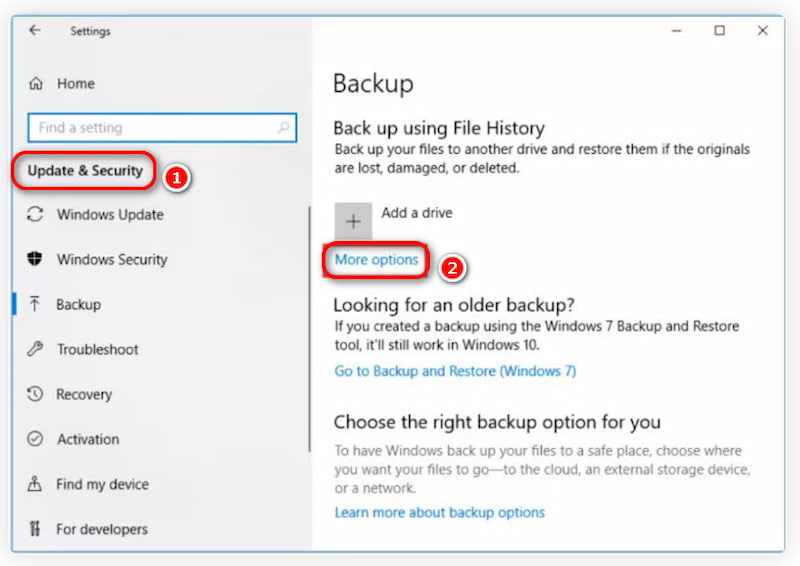Focus the Find a setting search box

click(x=150, y=128)
